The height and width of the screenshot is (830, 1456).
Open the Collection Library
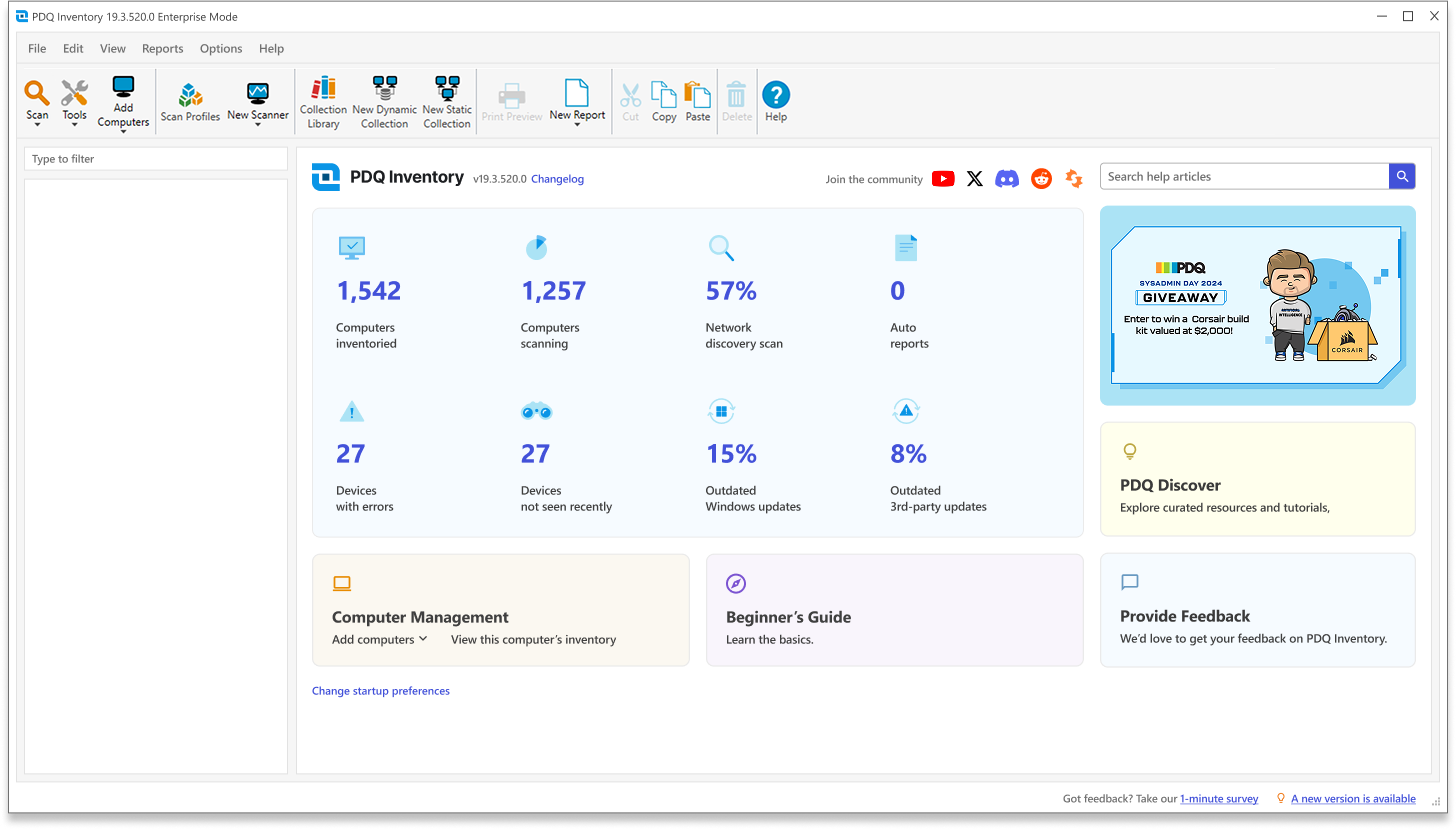[x=323, y=102]
